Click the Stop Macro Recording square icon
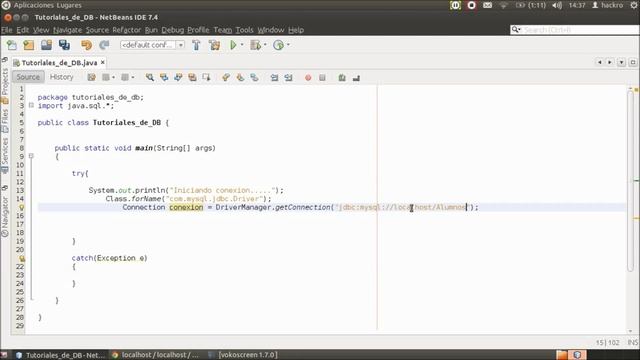This screenshot has height=360, width=640. (x=322, y=78)
